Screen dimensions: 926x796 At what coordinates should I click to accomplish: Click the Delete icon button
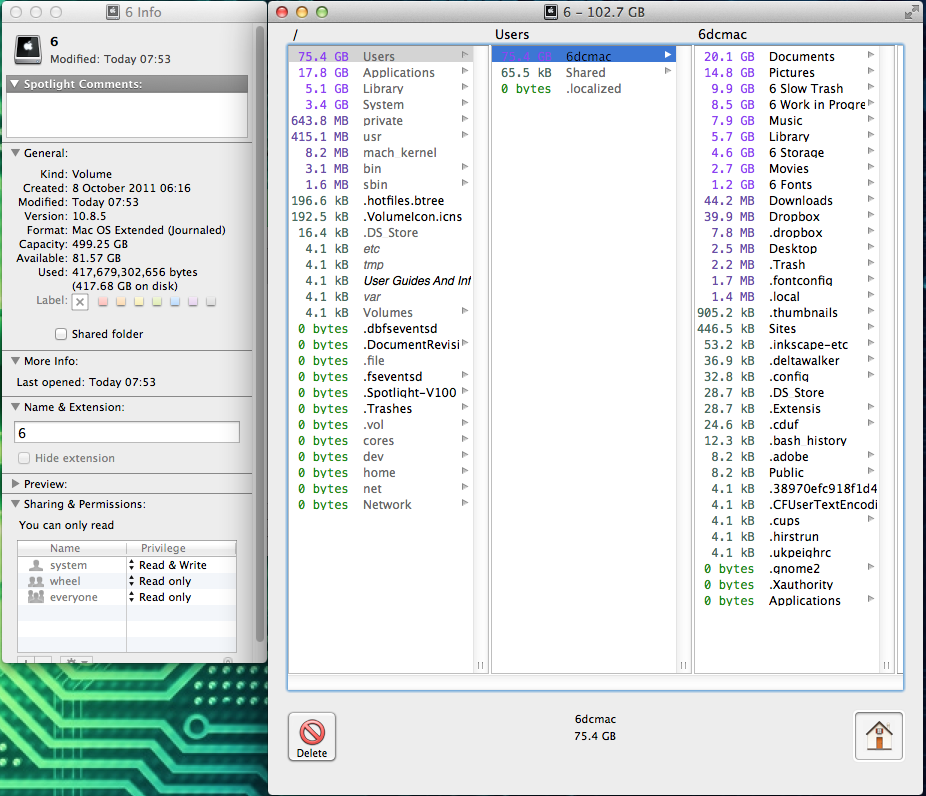coord(312,737)
